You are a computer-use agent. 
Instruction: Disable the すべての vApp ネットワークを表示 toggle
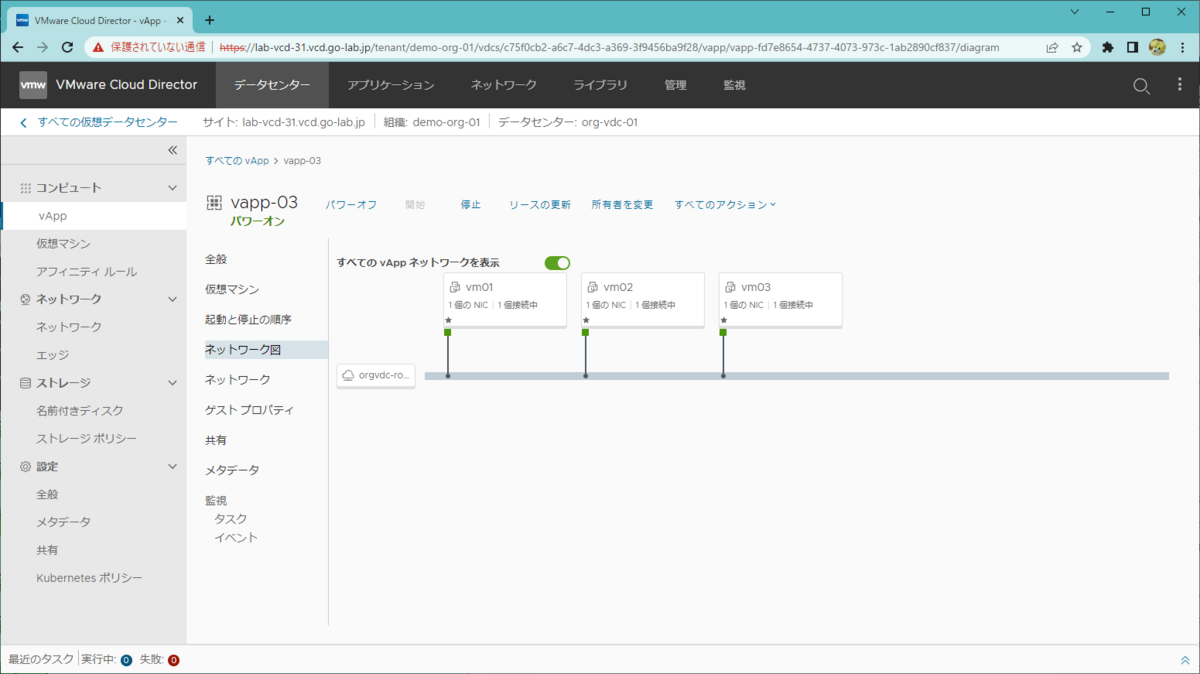[x=557, y=262]
